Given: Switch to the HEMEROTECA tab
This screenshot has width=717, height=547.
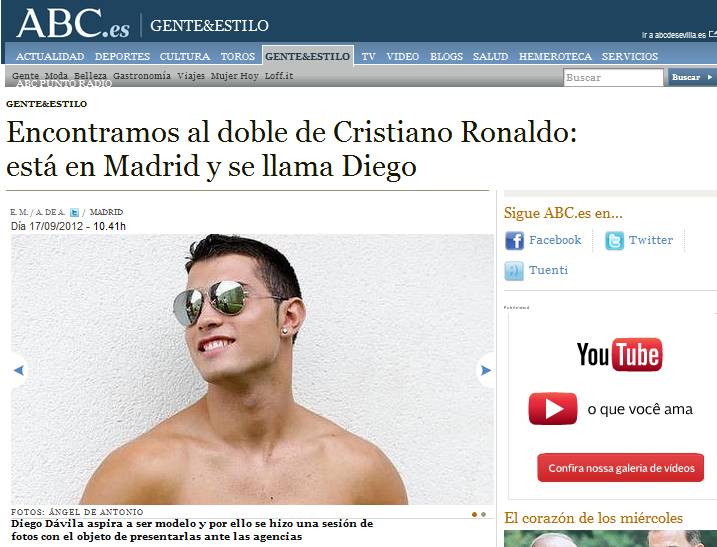Looking at the screenshot, I should point(555,56).
